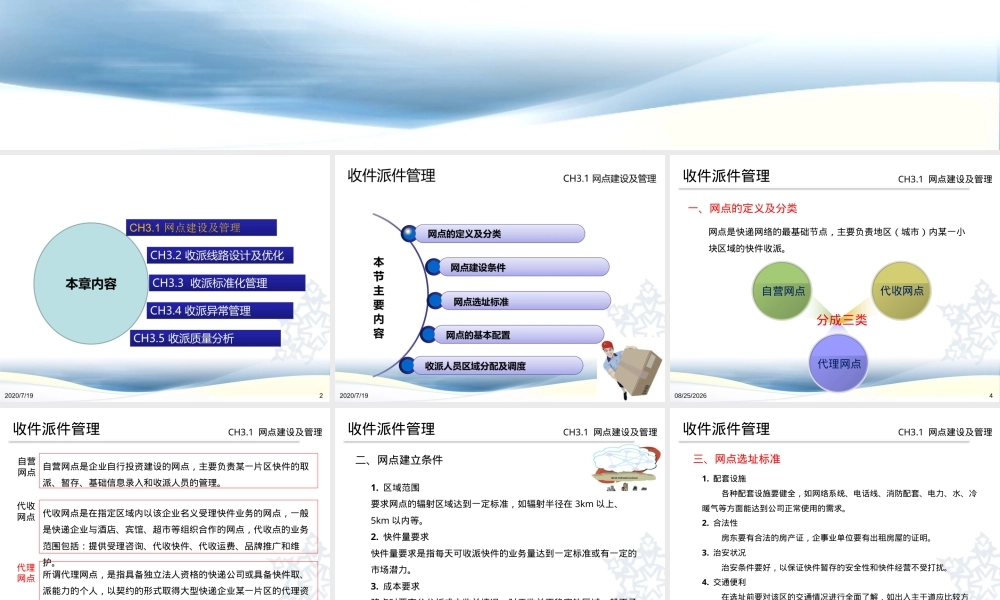The width and height of the screenshot is (1000, 600).
Task: Click the courier carrying a box image
Action: (633, 370)
